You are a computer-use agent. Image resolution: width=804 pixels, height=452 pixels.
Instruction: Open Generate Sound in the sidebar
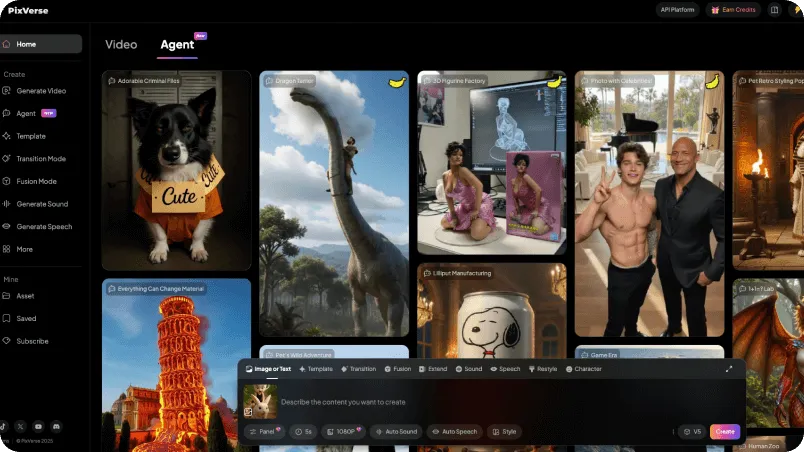(41, 204)
